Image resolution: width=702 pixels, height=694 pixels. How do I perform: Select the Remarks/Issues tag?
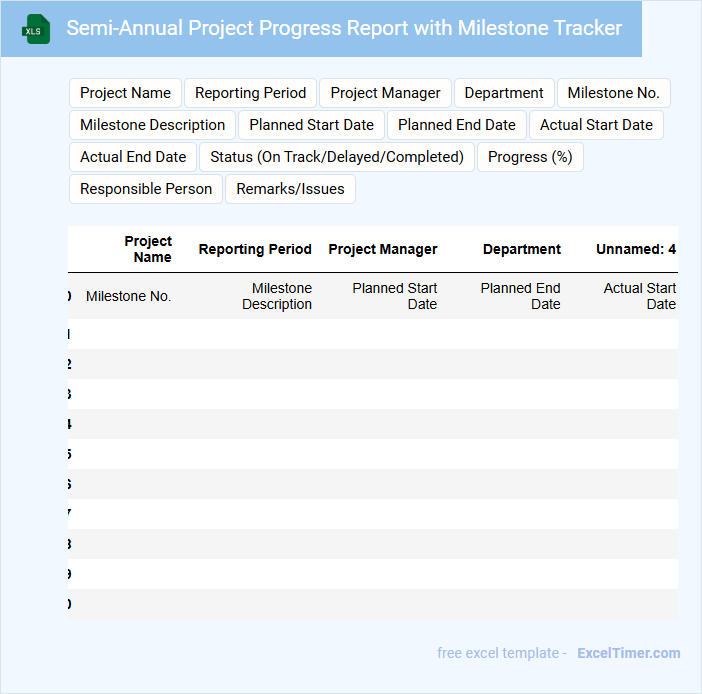click(291, 189)
